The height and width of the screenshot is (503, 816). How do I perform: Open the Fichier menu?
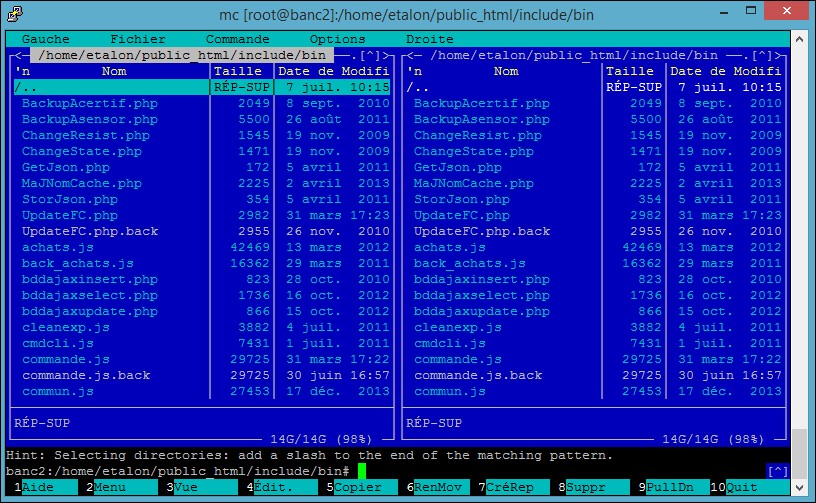pyautogui.click(x=138, y=39)
